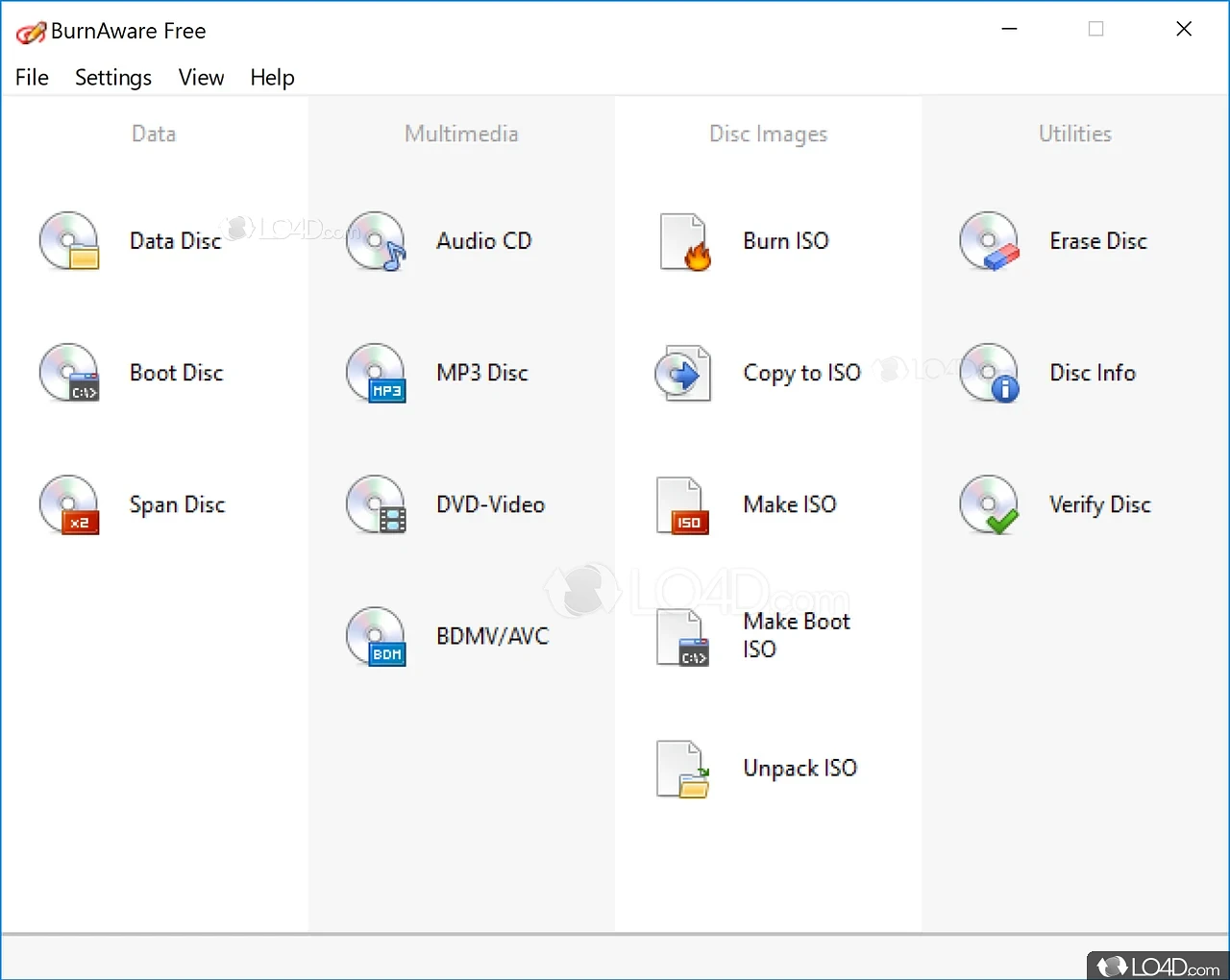Viewport: 1230px width, 980px height.
Task: Click the MP3 Disc icon
Action: click(376, 373)
